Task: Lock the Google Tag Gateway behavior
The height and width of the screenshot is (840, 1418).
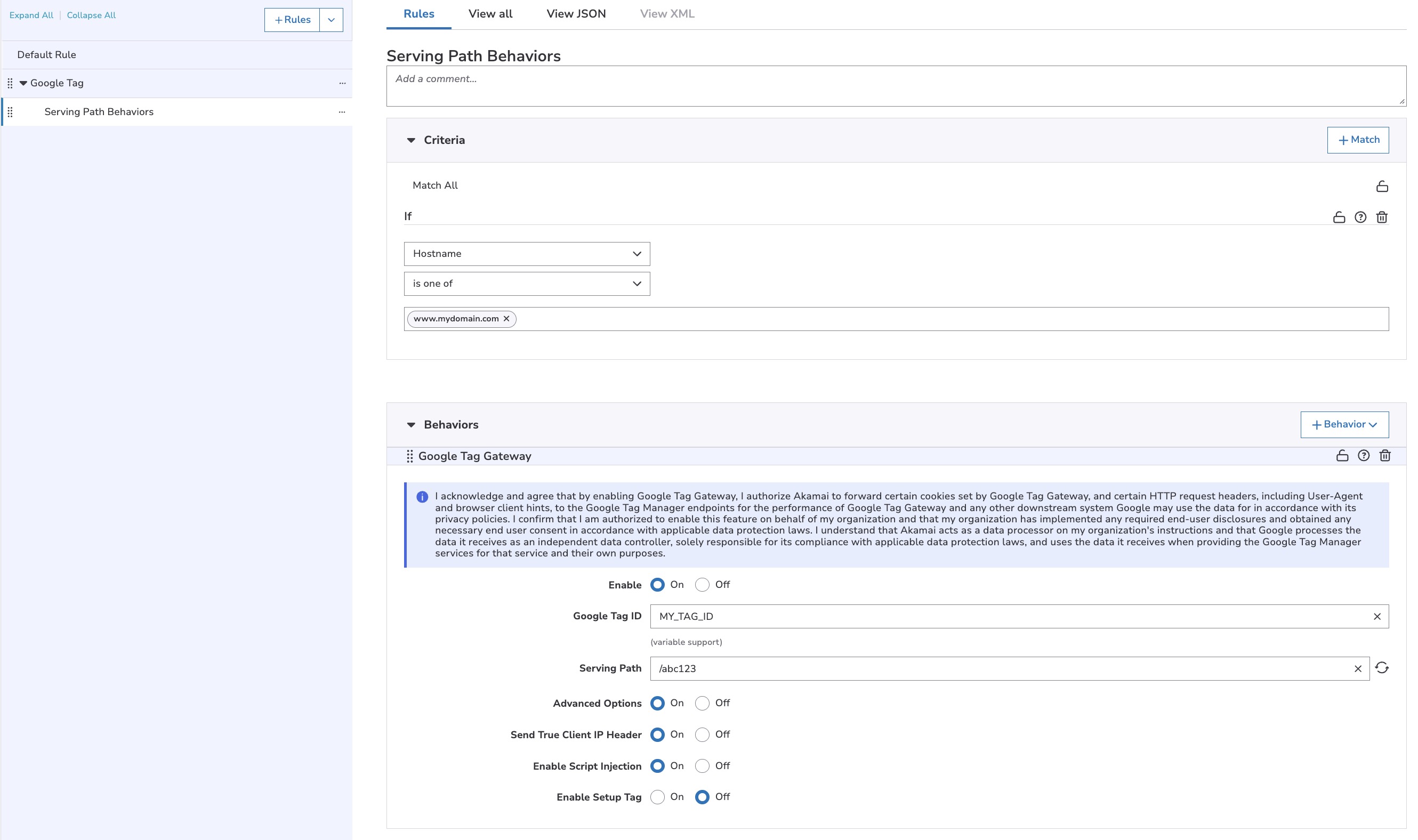Action: (1342, 456)
